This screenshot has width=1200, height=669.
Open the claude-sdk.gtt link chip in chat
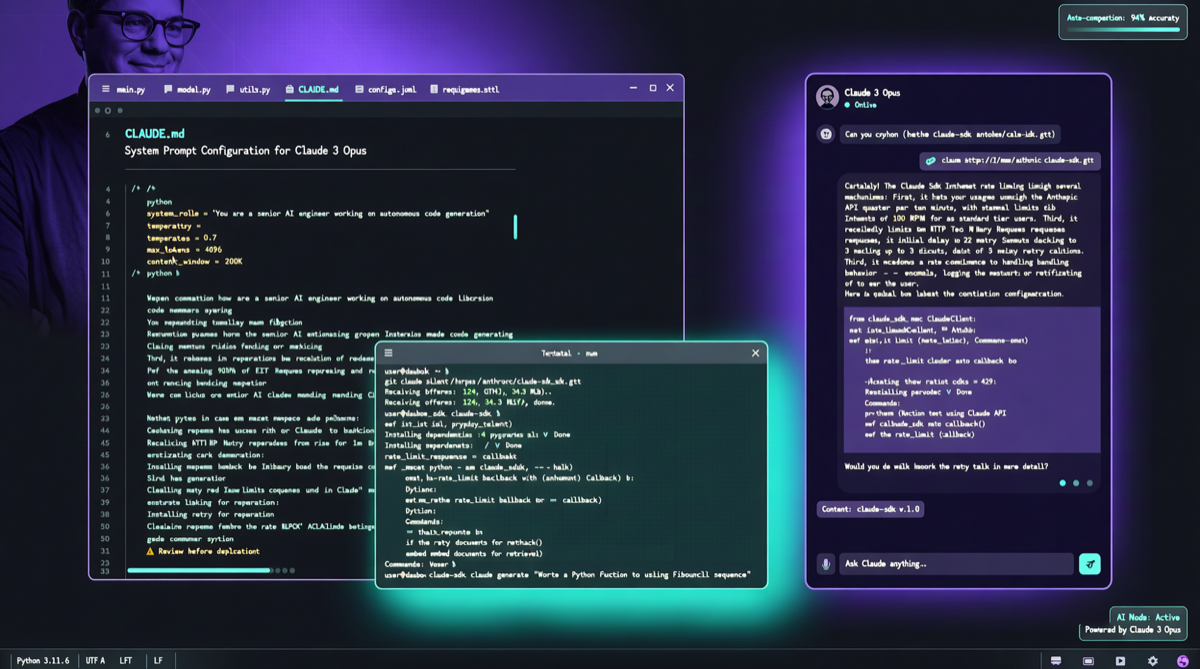point(1010,160)
